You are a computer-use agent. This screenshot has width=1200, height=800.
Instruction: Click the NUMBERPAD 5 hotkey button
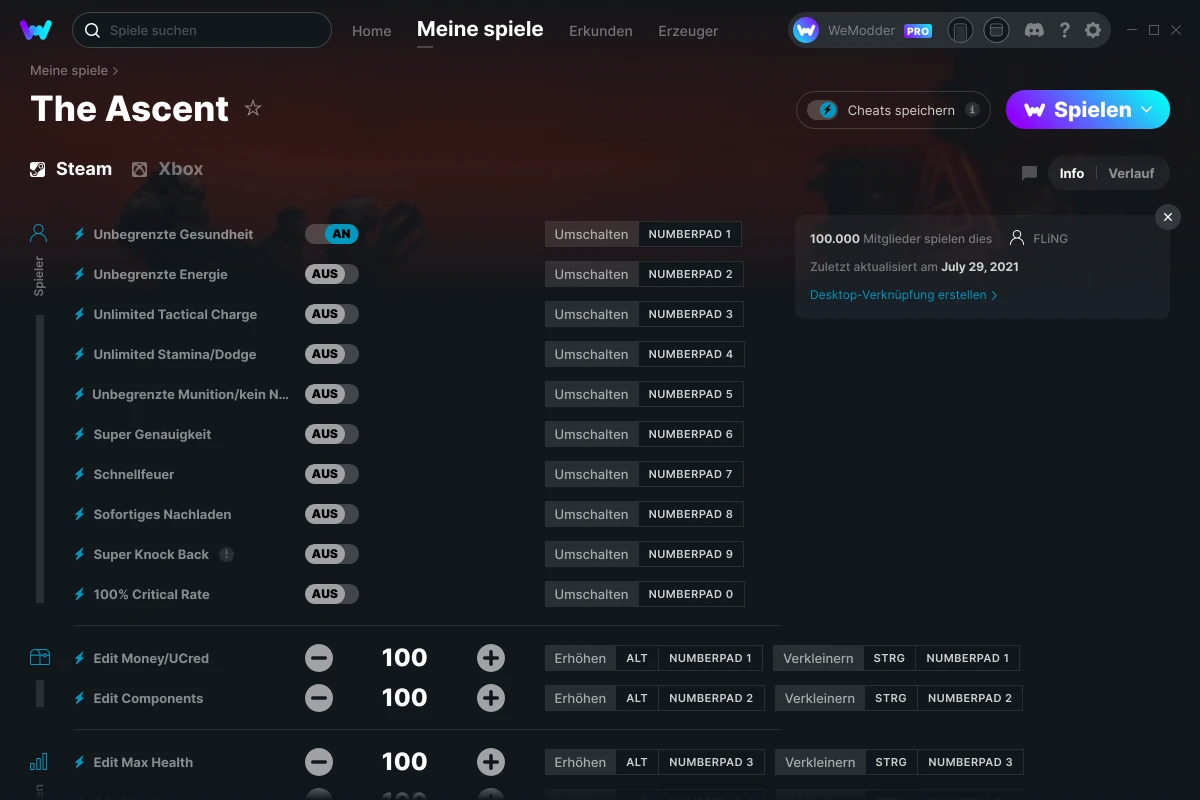[x=690, y=394]
